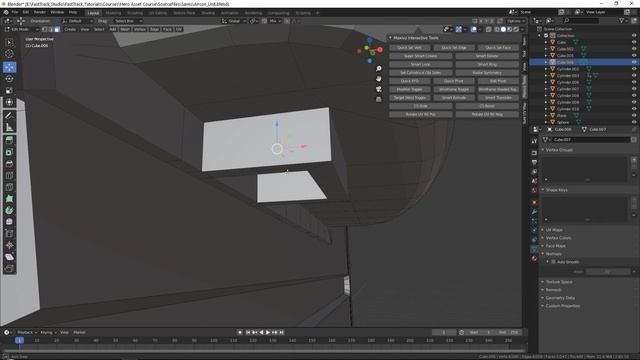Click the timeline play button
The width and height of the screenshot is (640, 360).
pos(268,332)
